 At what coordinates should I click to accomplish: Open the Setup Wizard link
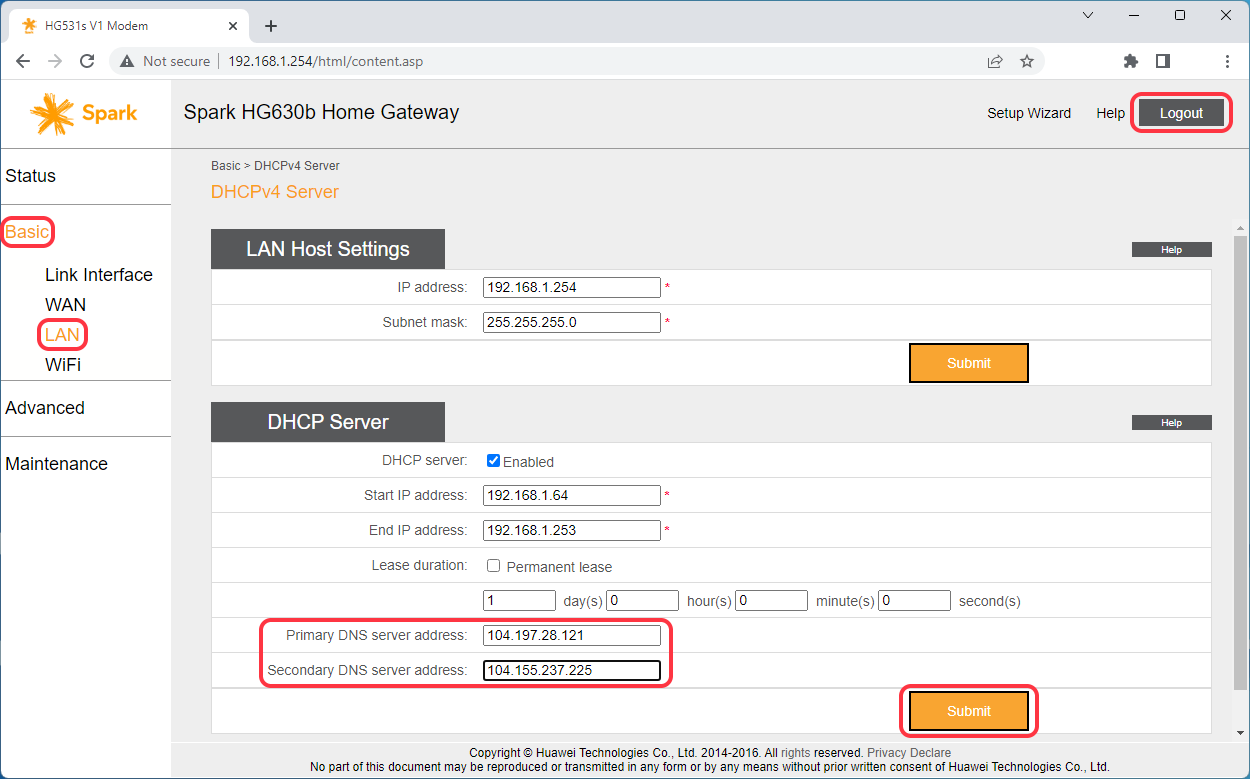1029,113
